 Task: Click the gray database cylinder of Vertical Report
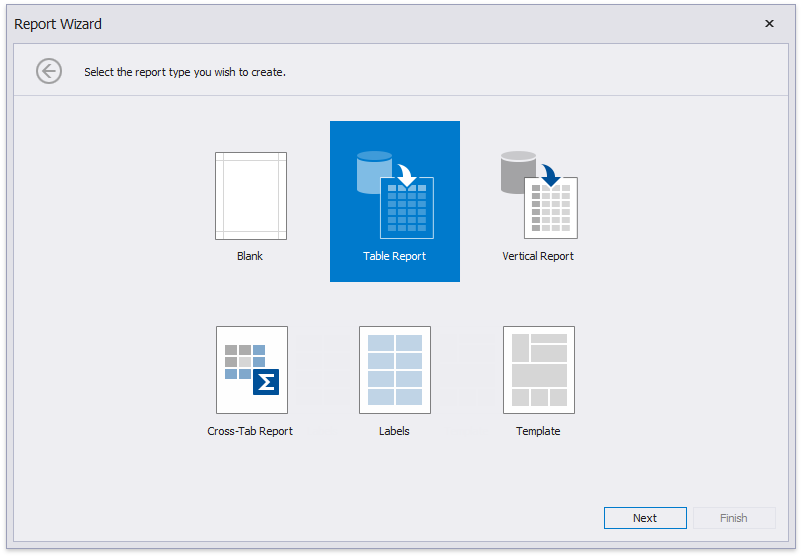(518, 172)
